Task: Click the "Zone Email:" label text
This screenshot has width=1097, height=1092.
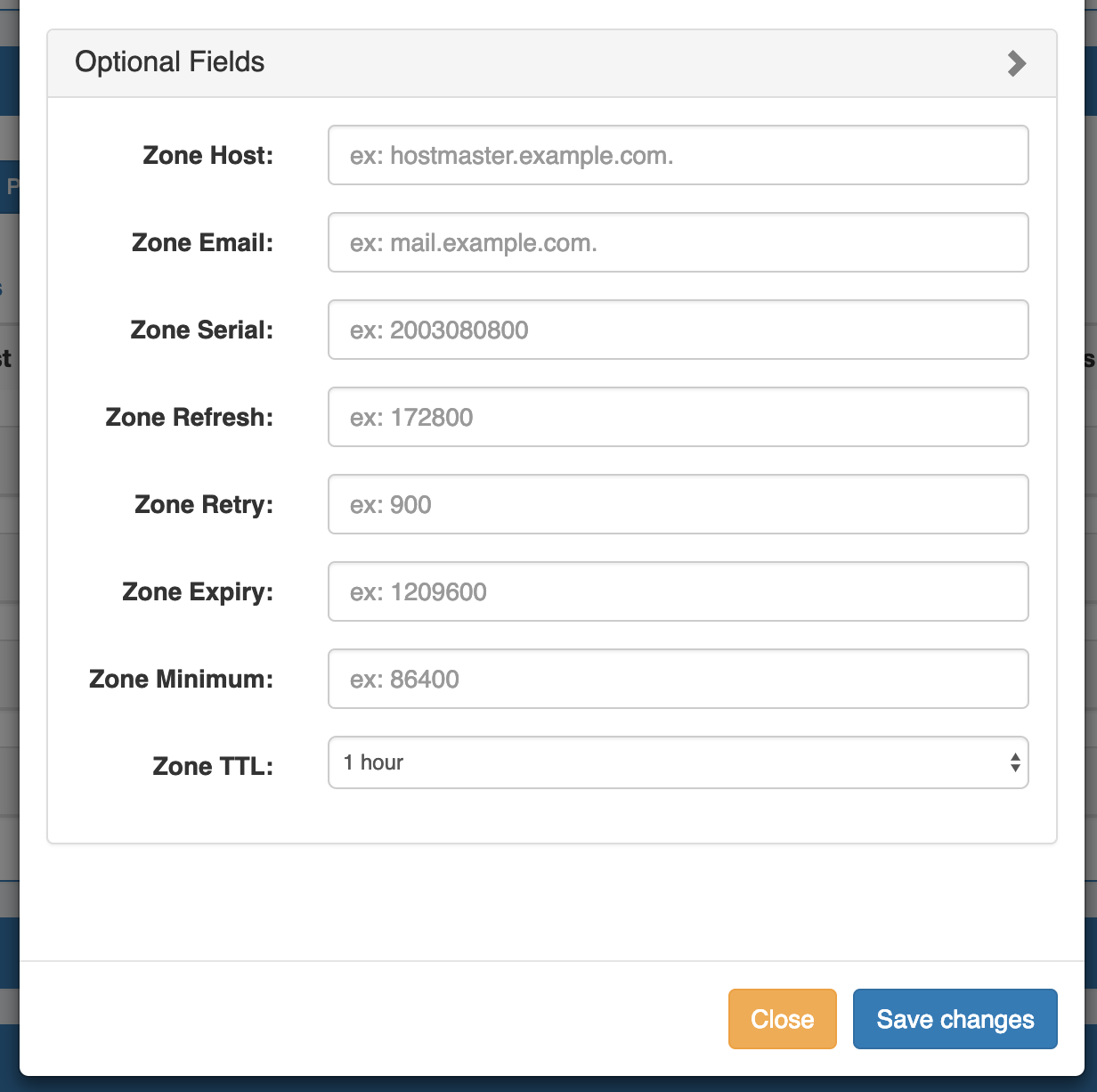Action: 202,243
